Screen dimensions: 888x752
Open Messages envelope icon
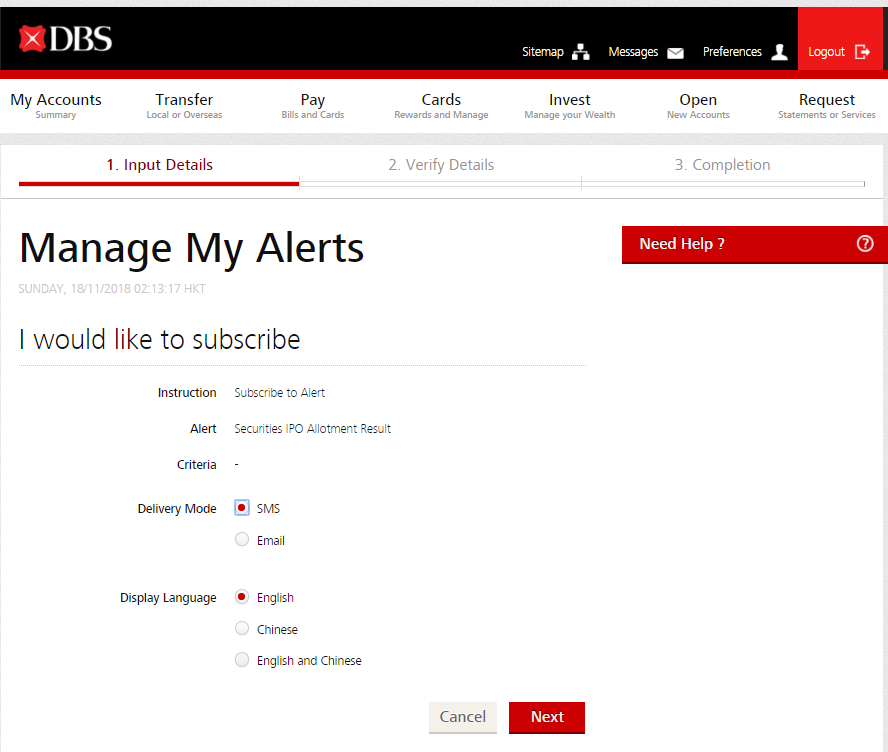pyautogui.click(x=676, y=53)
